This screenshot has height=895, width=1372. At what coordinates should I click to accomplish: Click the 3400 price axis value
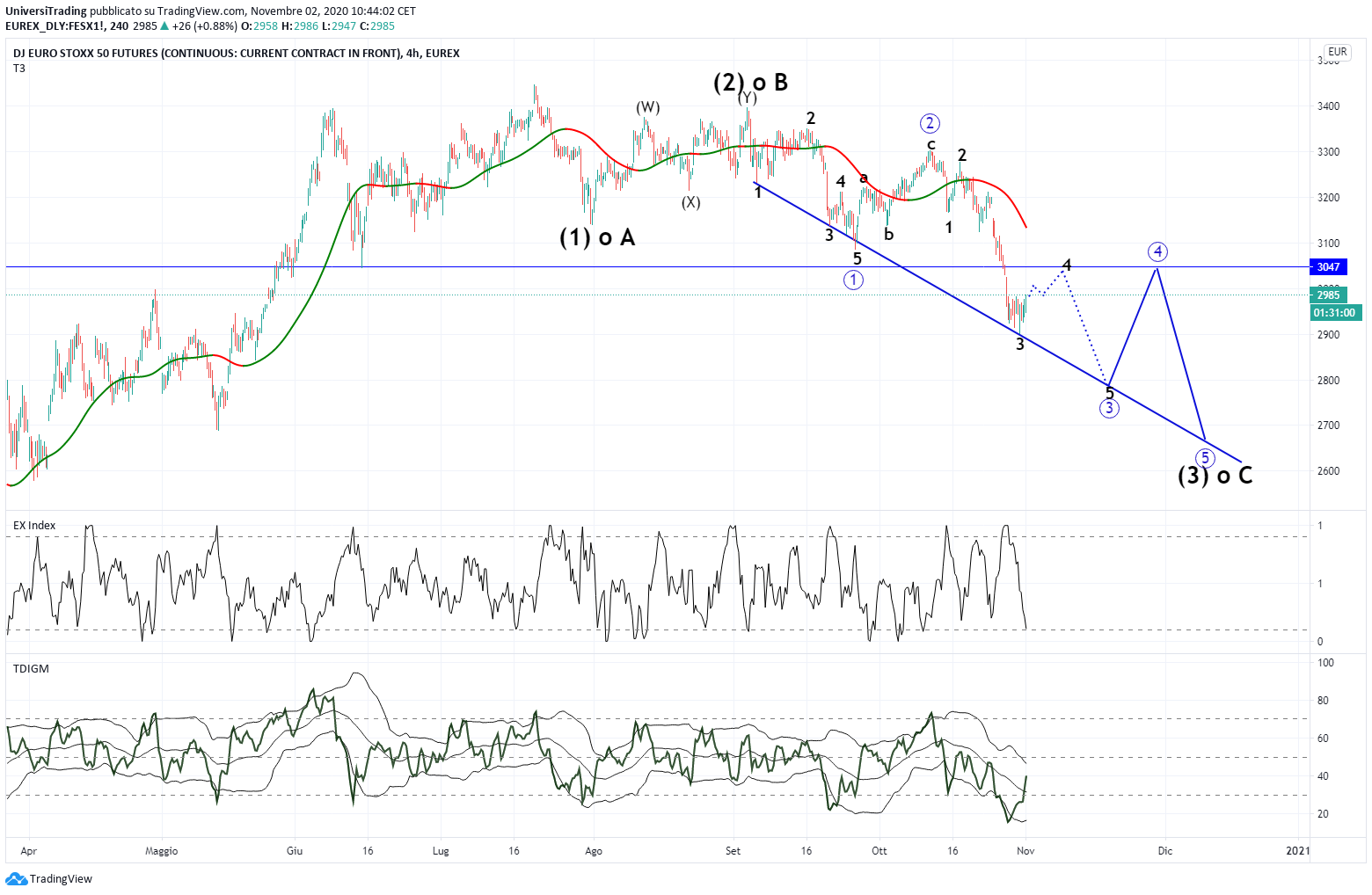[x=1328, y=106]
